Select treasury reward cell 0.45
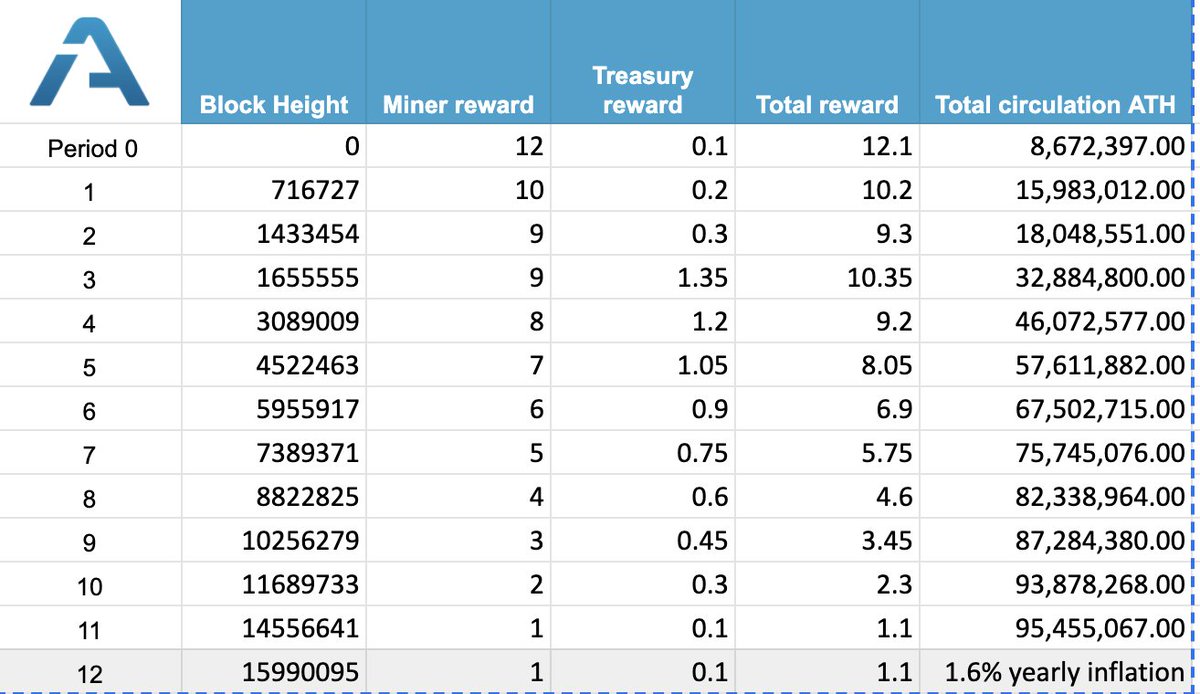This screenshot has width=1200, height=694. point(642,542)
